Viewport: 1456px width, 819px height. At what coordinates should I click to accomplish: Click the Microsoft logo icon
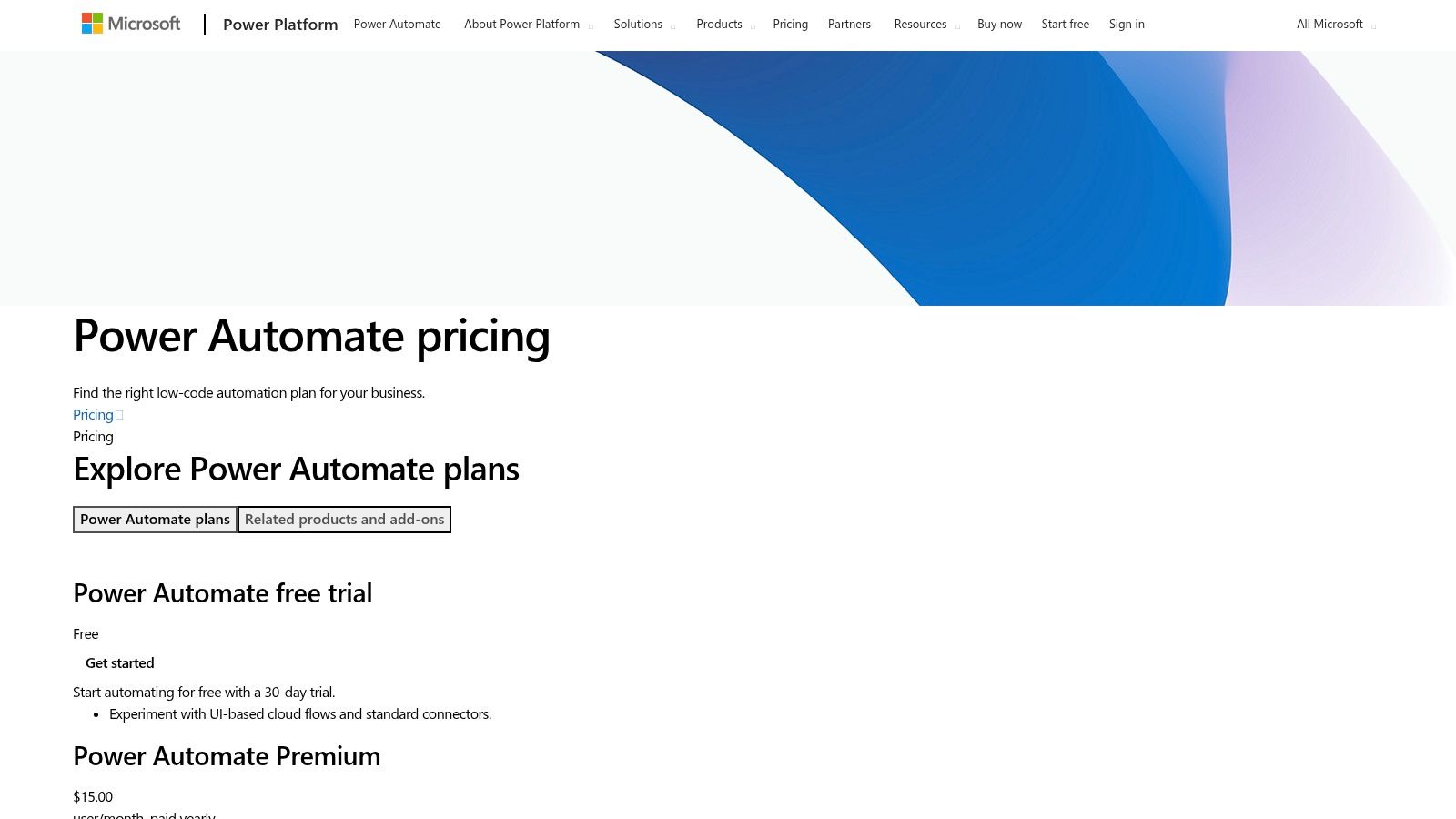point(91,22)
